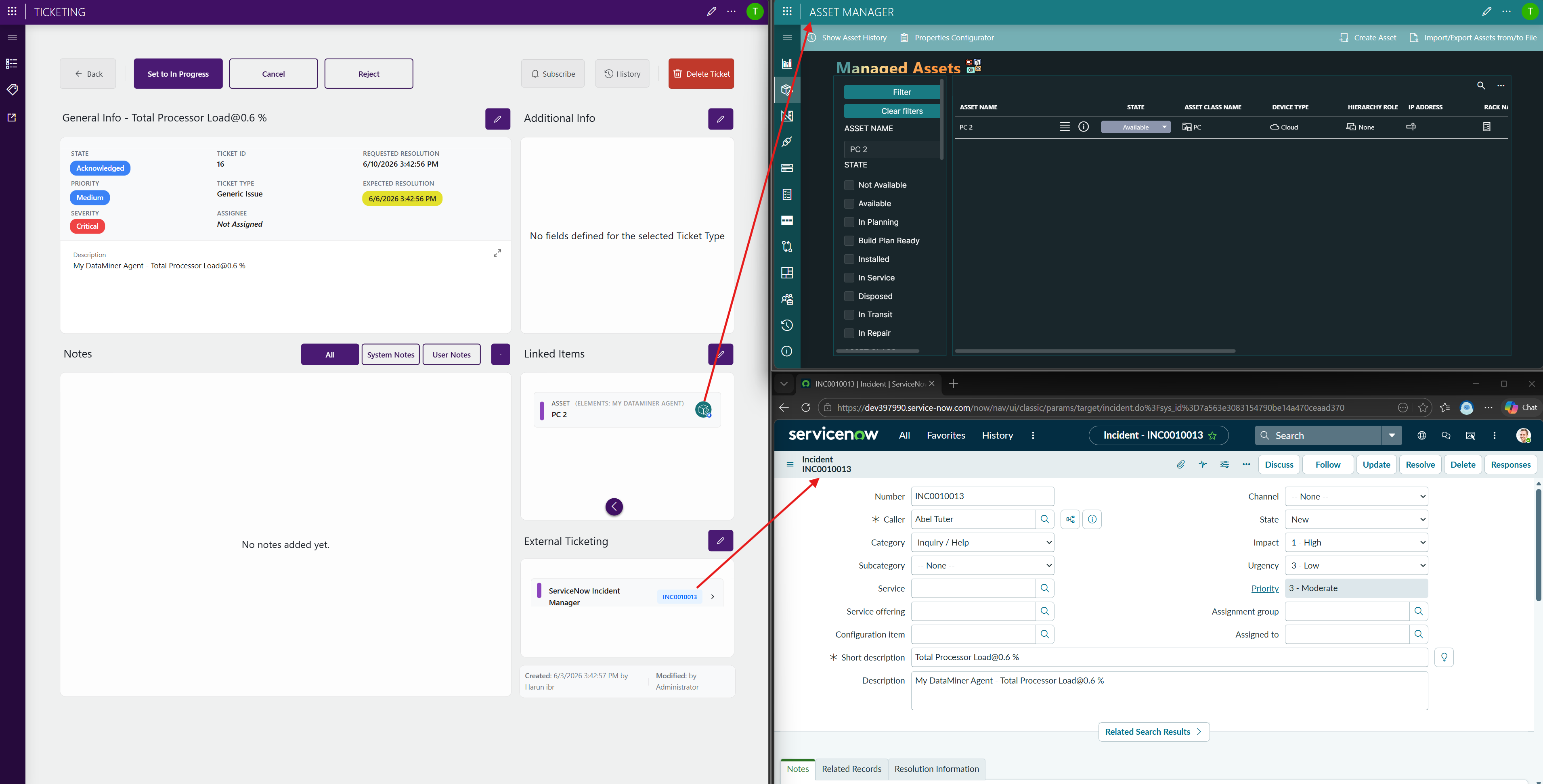Check the Installed state filter
This screenshot has height=784, width=1543.
(x=849, y=259)
